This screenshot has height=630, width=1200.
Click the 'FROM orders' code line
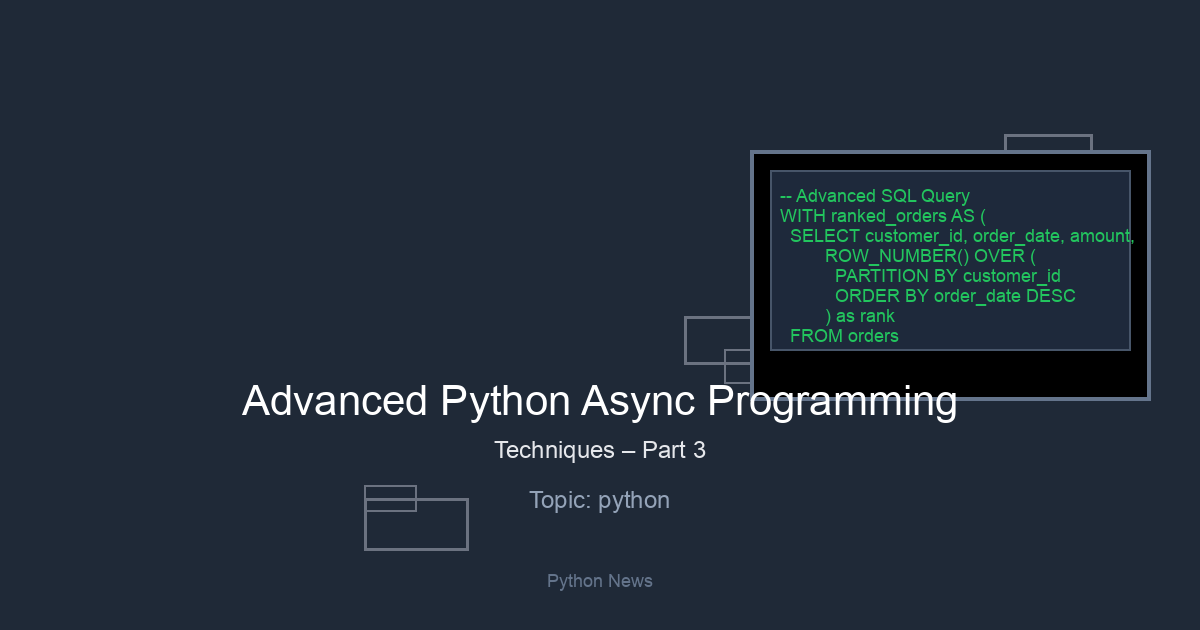click(x=844, y=336)
